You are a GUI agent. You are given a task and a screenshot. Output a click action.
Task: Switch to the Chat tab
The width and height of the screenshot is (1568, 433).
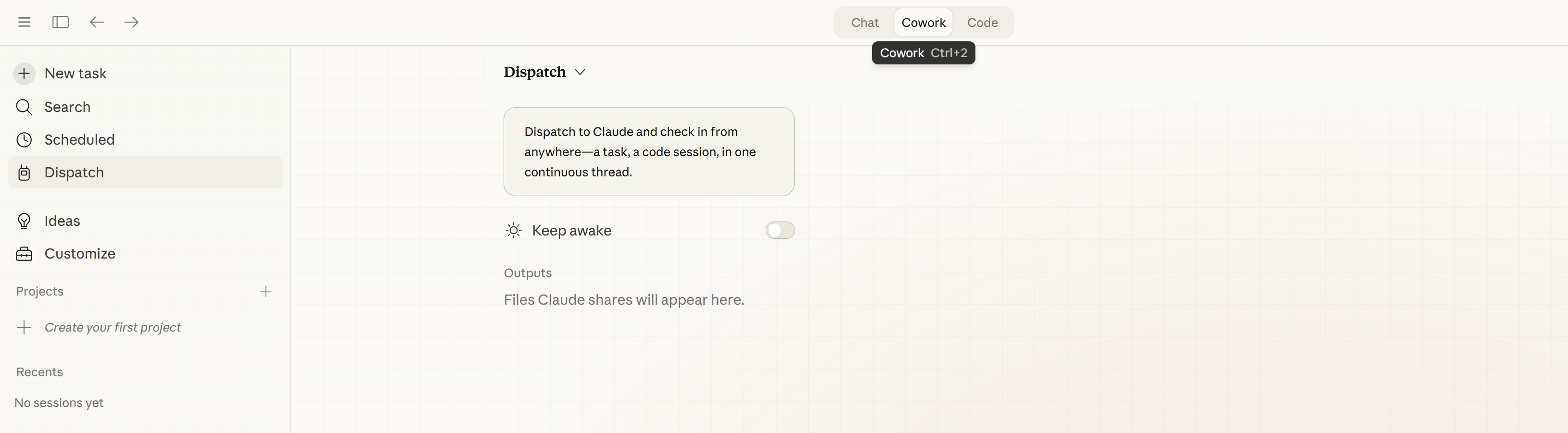864,23
